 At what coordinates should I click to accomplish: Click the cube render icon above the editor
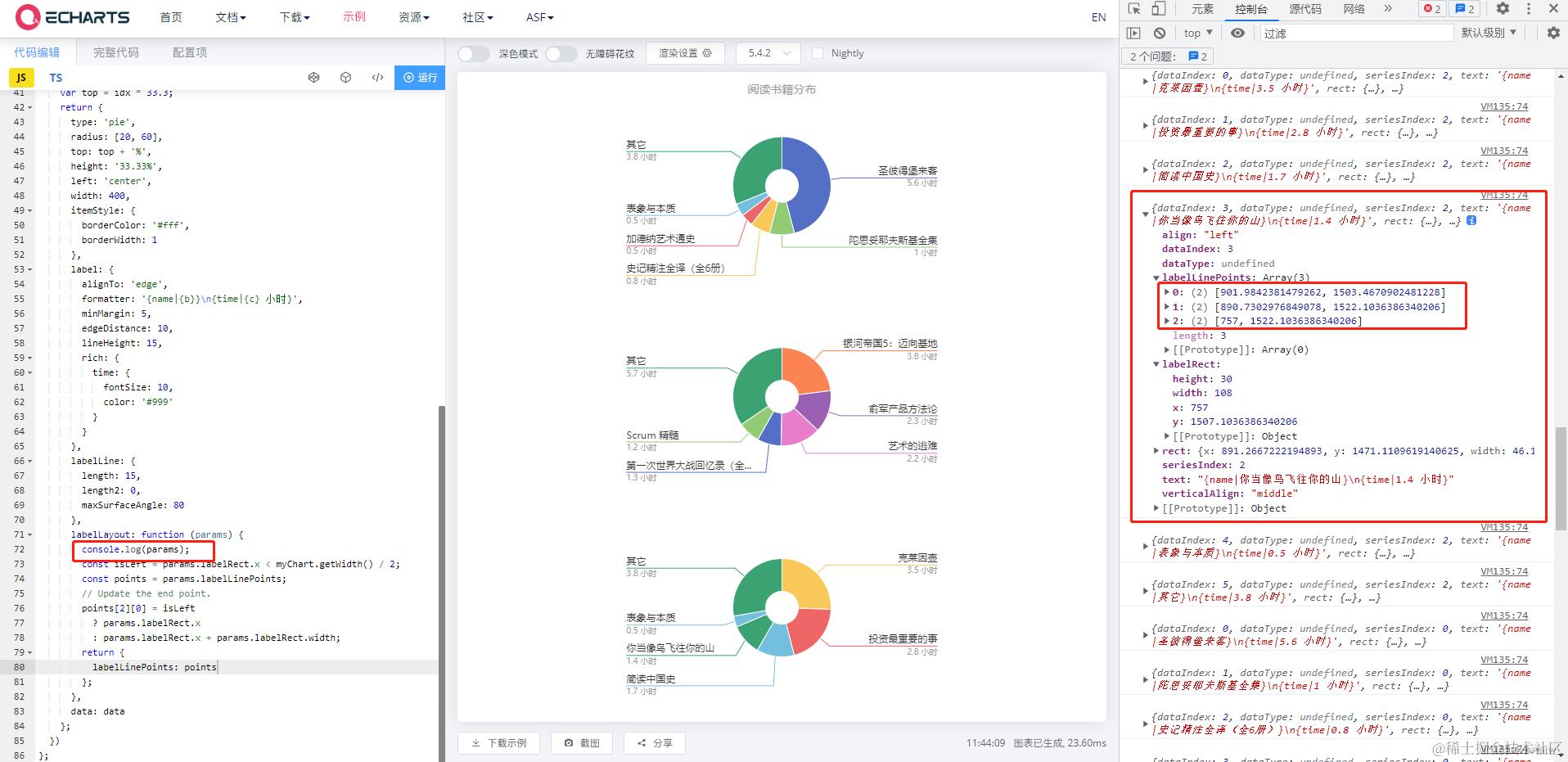(345, 77)
